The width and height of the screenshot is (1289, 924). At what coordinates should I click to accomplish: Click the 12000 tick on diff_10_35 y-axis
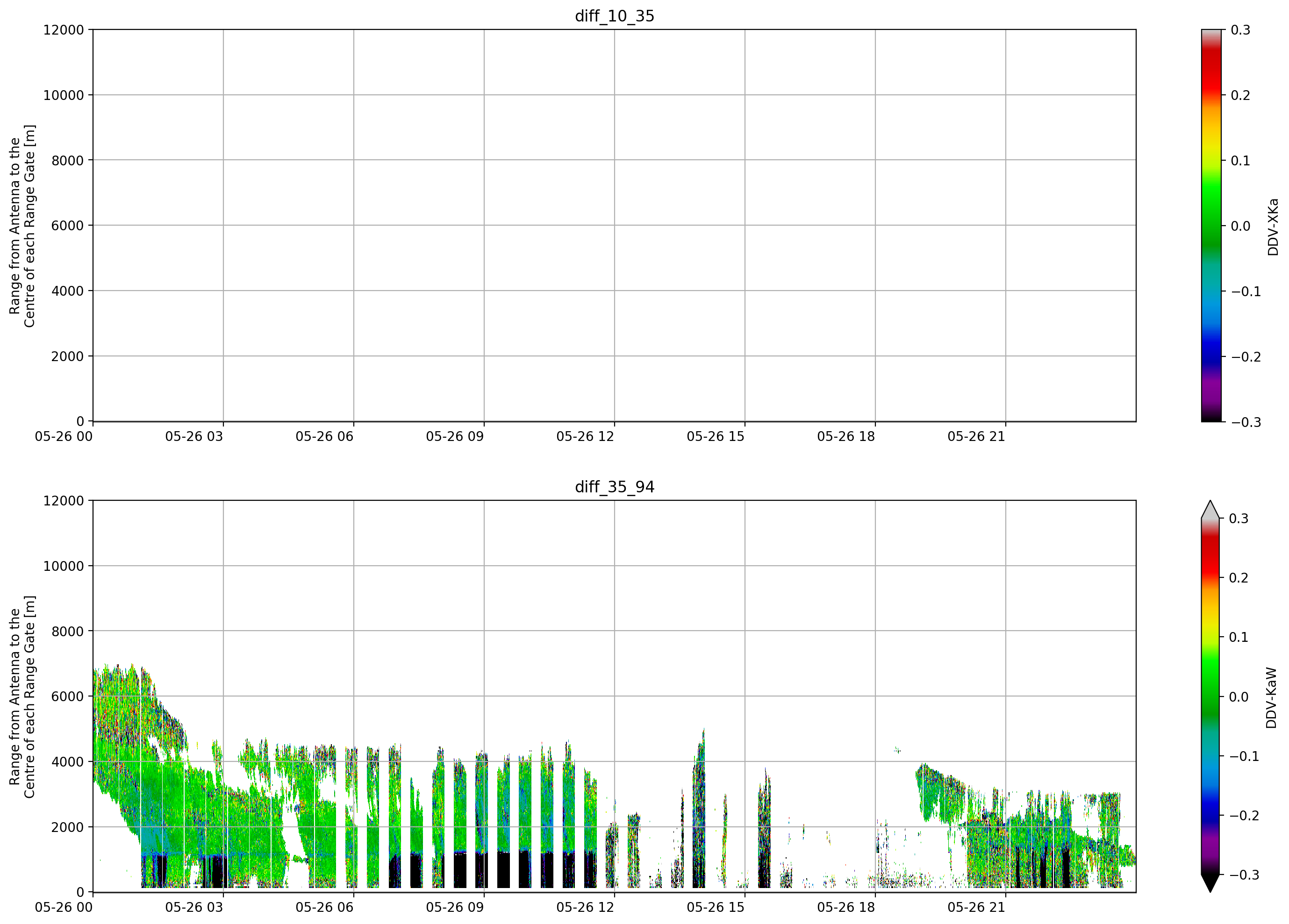(x=64, y=29)
